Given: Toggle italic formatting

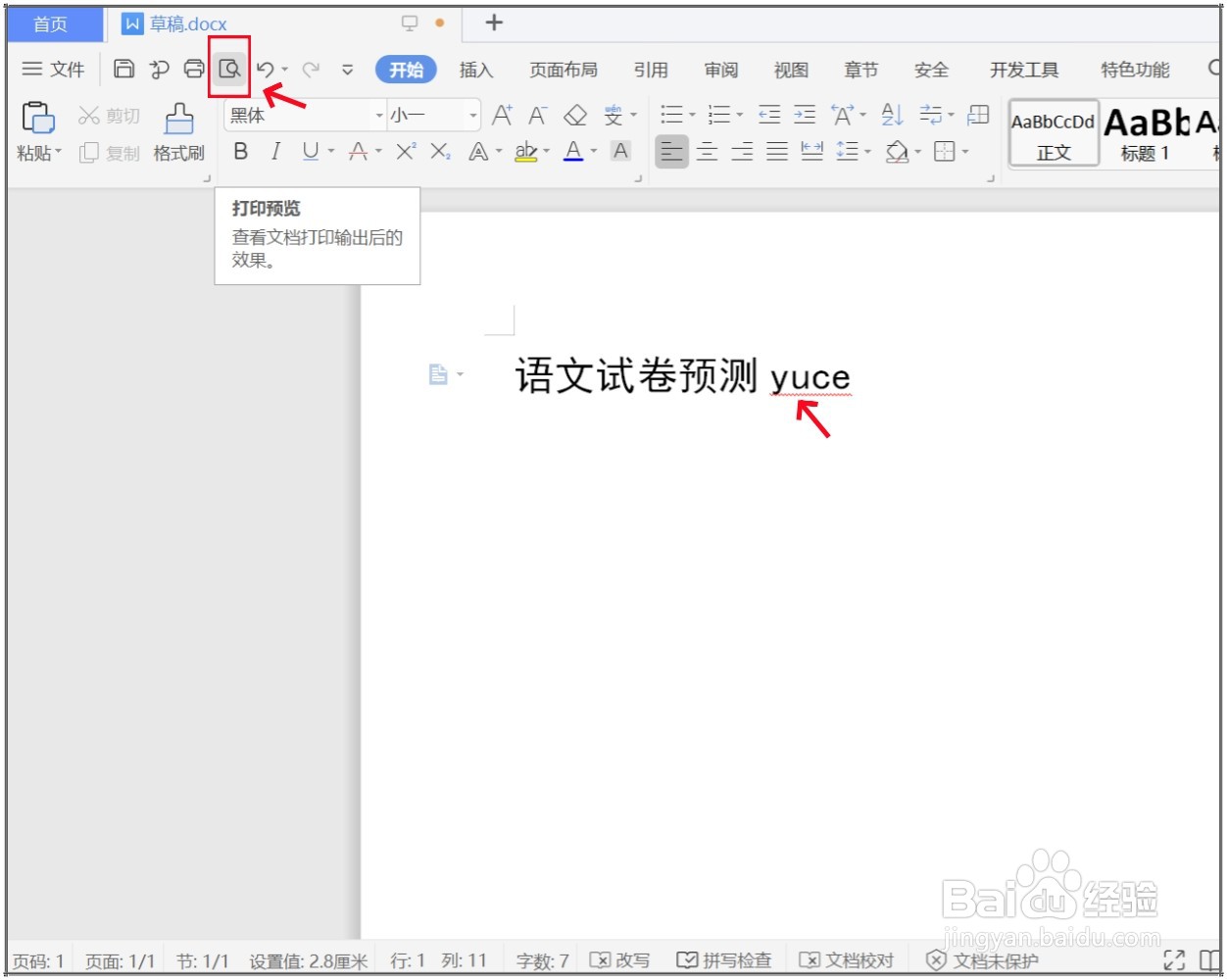Looking at the screenshot, I should point(275,152).
